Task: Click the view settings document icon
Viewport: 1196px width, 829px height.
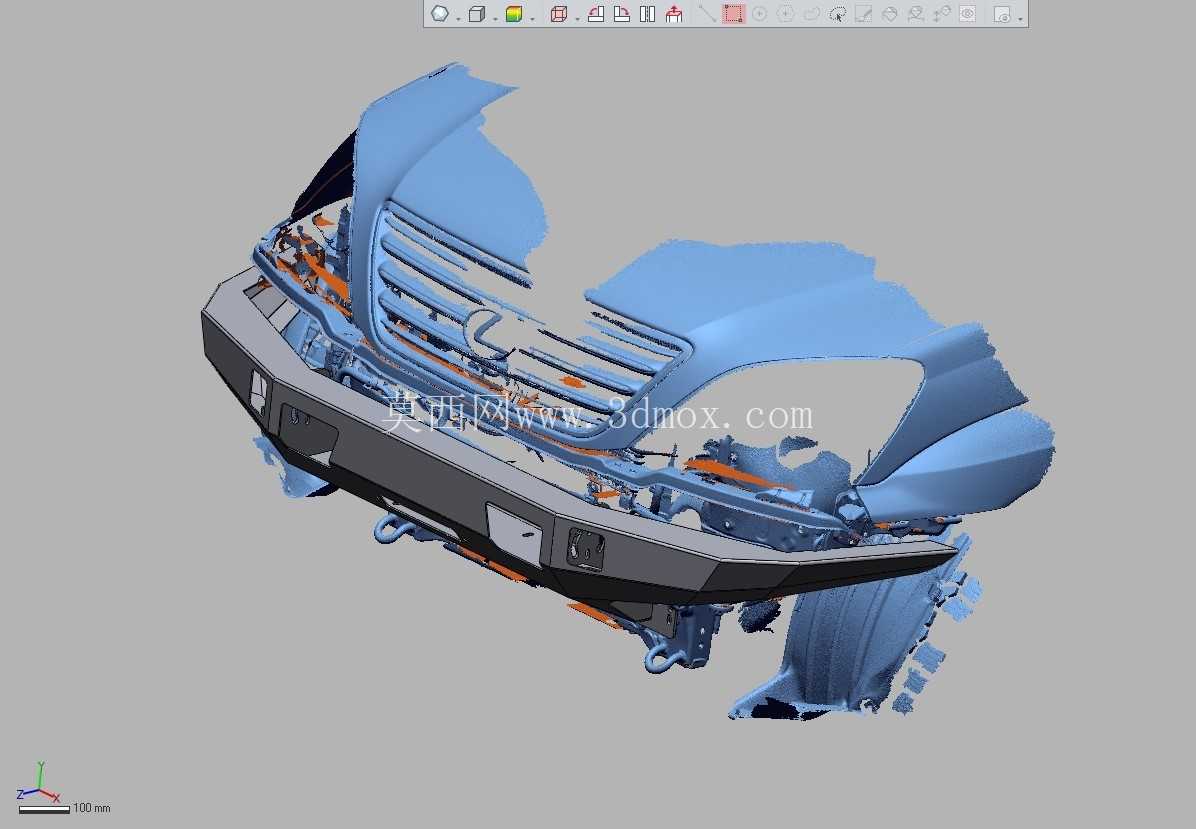Action: (1002, 14)
